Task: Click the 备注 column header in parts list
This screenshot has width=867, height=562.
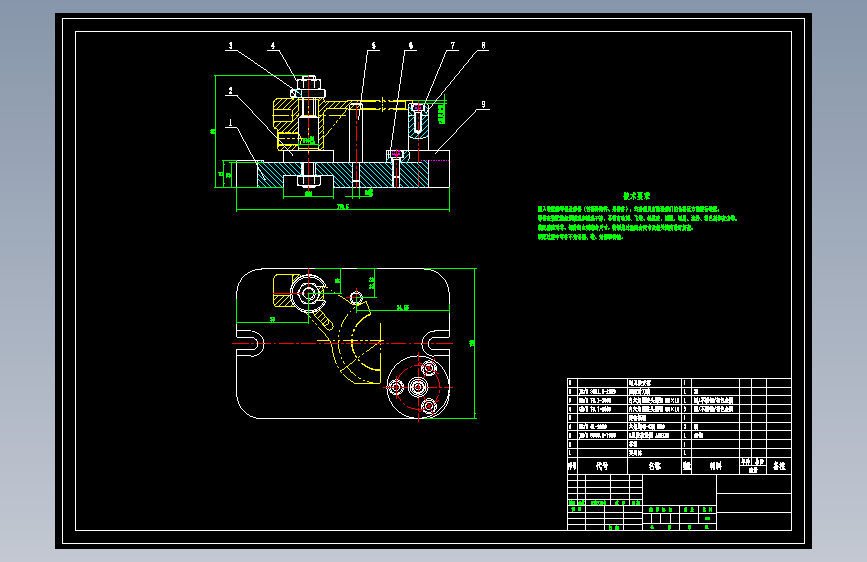Action: coord(779,466)
